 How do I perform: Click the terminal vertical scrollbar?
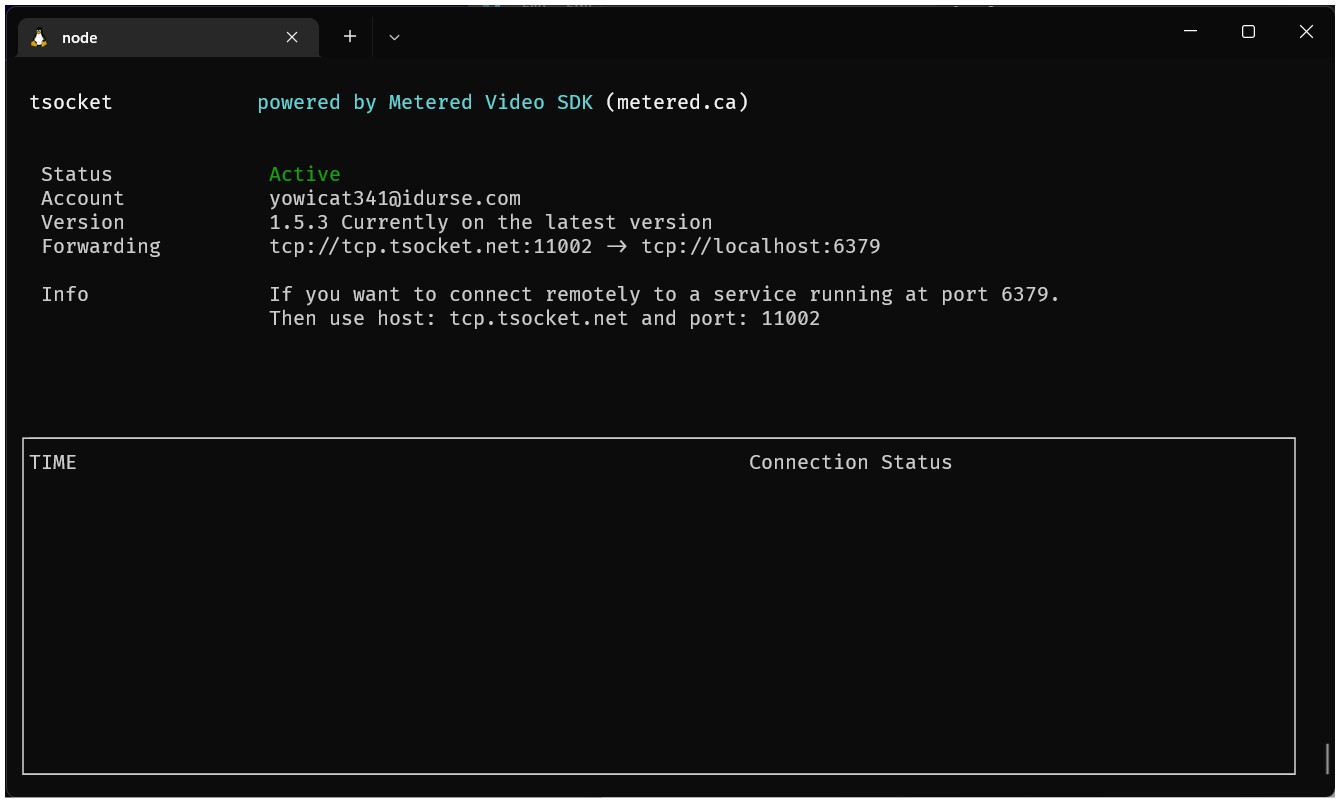click(x=1328, y=758)
